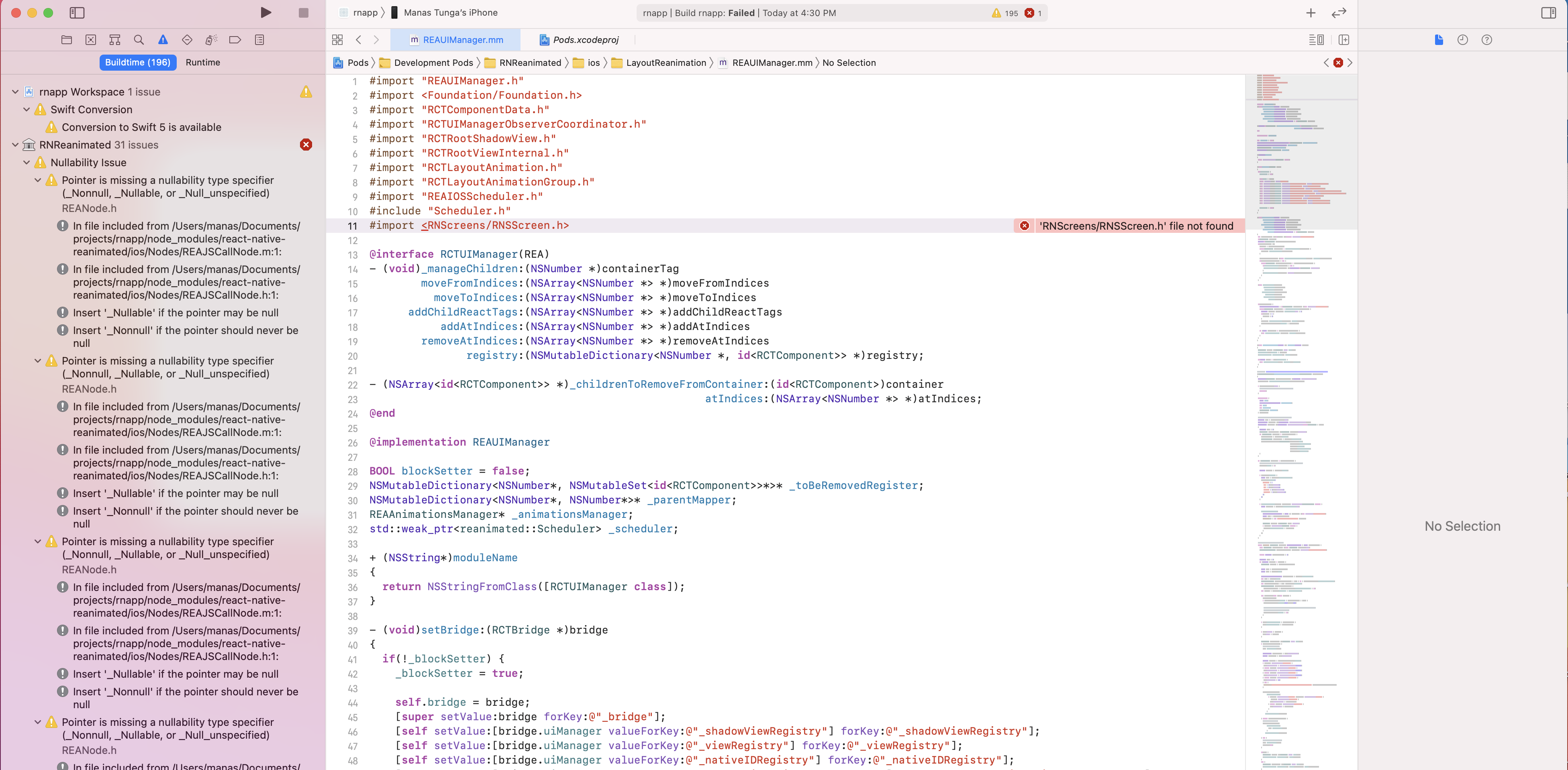This screenshot has height=770, width=1568.
Task: Toggle the left navigator sidebar
Action: point(77,13)
